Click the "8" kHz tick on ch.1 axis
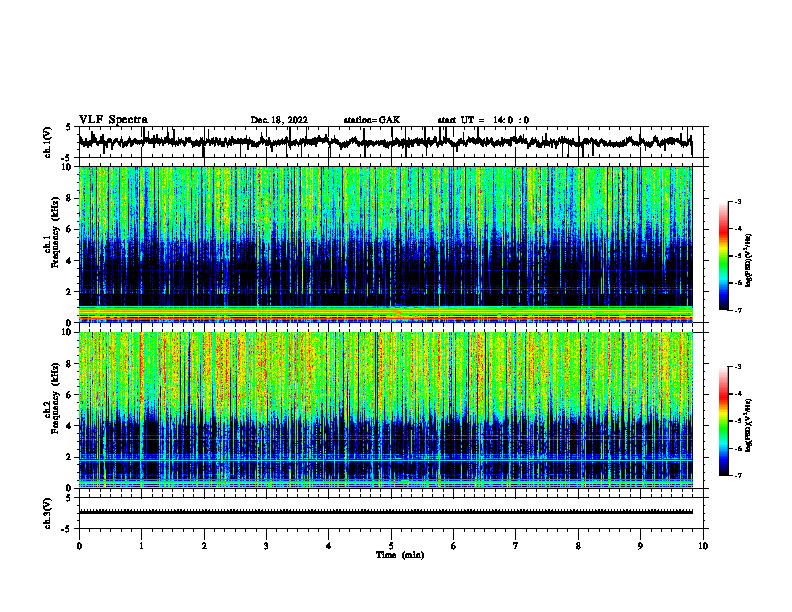792x612 pixels. 70,198
